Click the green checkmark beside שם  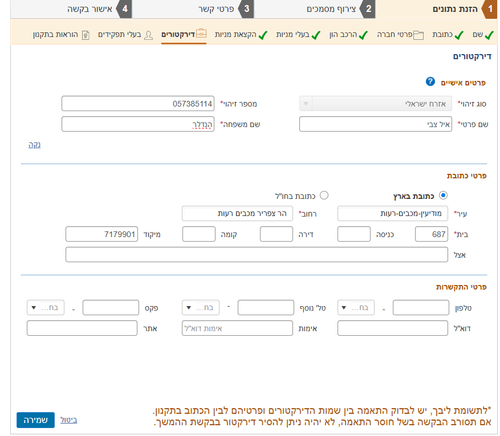pos(489,35)
